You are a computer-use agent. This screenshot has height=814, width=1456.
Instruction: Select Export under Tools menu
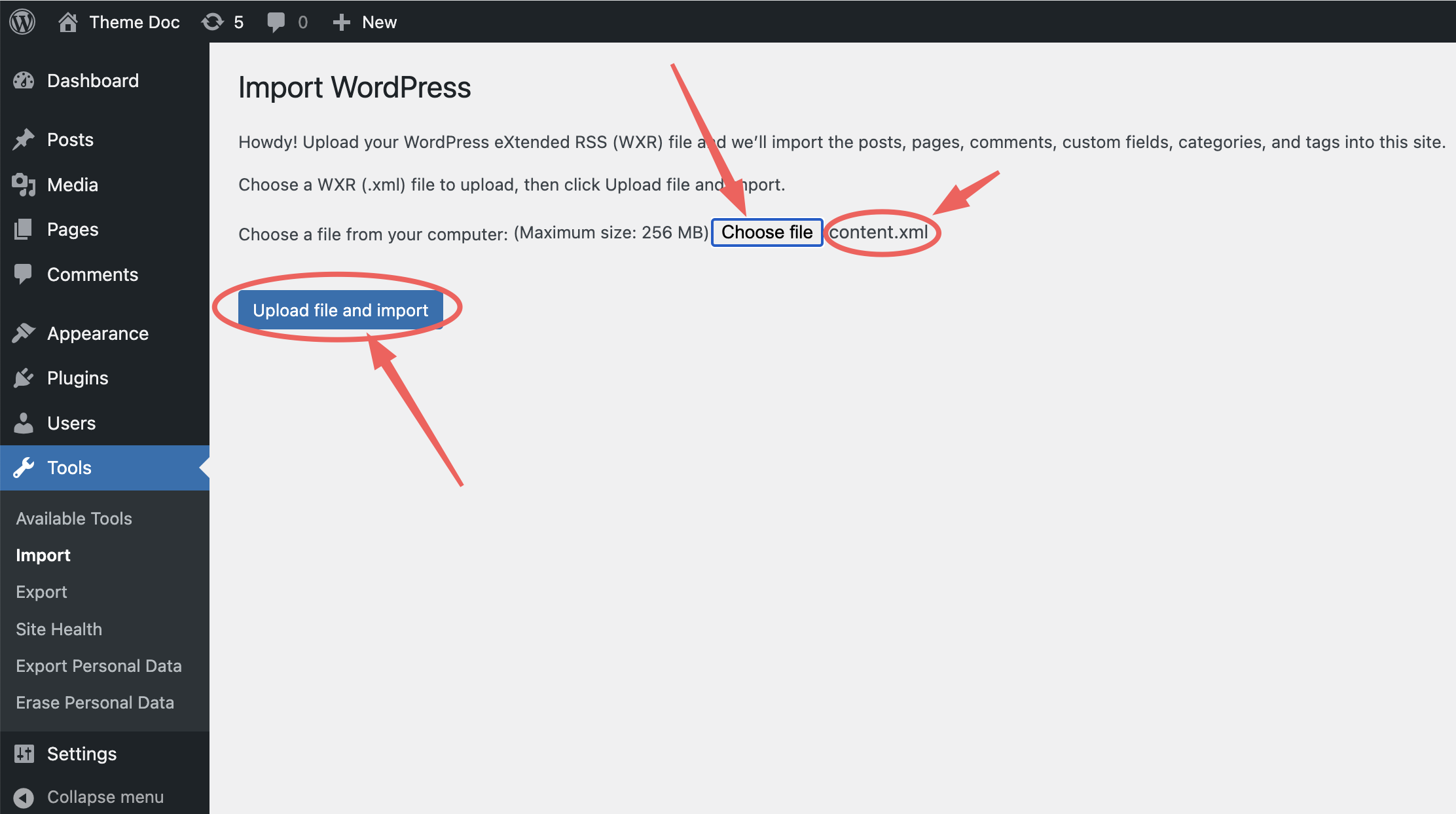click(41, 592)
